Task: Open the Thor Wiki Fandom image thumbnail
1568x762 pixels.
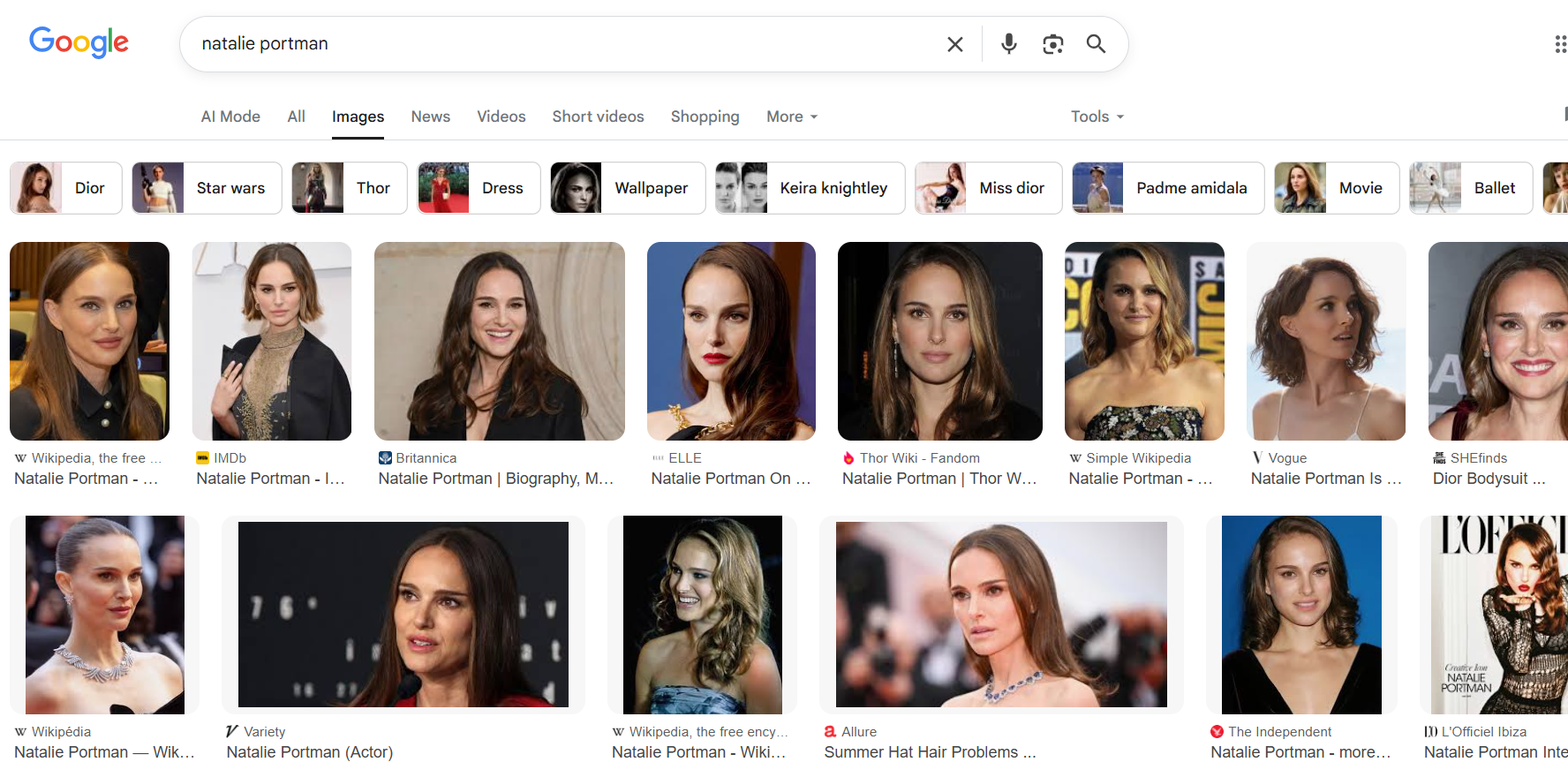Action: coord(940,341)
